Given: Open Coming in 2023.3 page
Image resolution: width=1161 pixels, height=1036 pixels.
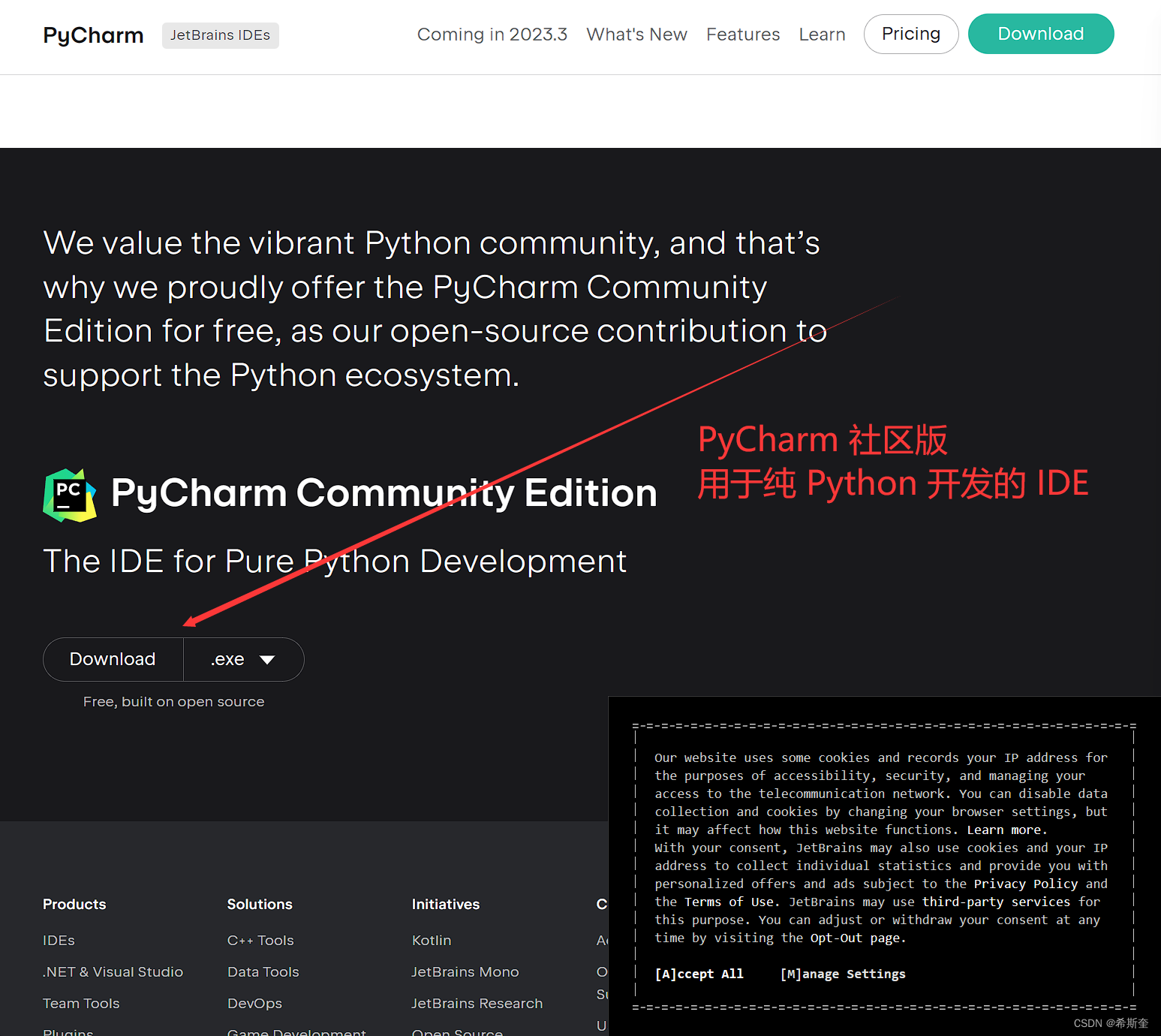Looking at the screenshot, I should [492, 35].
